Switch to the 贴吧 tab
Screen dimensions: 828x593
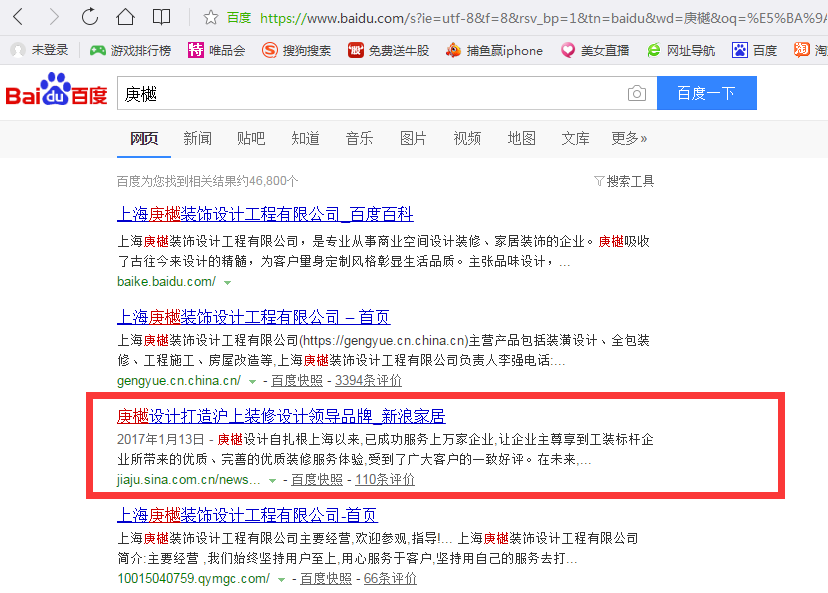(x=251, y=138)
